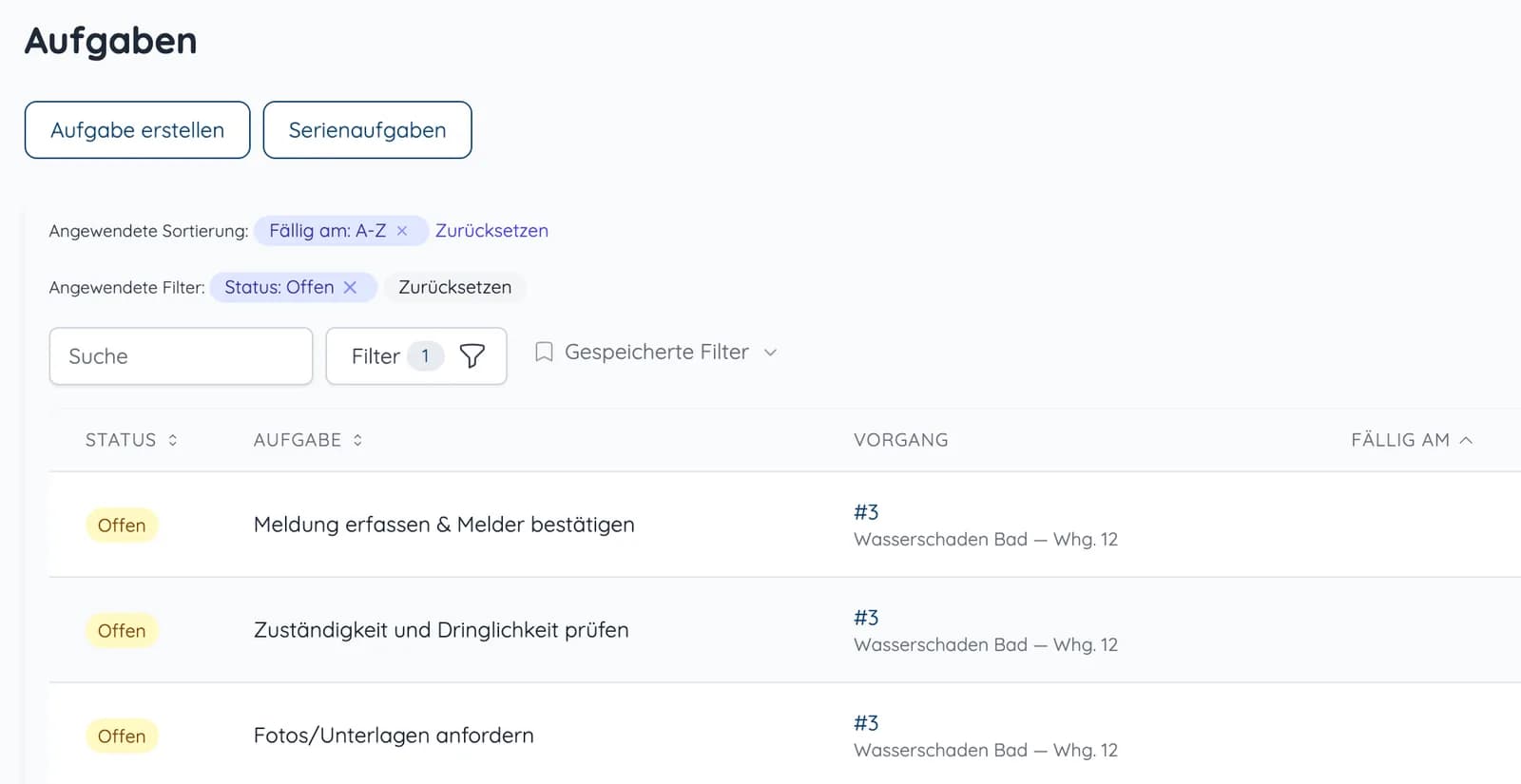Image resolution: width=1521 pixels, height=784 pixels.
Task: Click 'Wasserschaden Bad — Whg. 12' in Zuständigkeit row
Action: (986, 645)
